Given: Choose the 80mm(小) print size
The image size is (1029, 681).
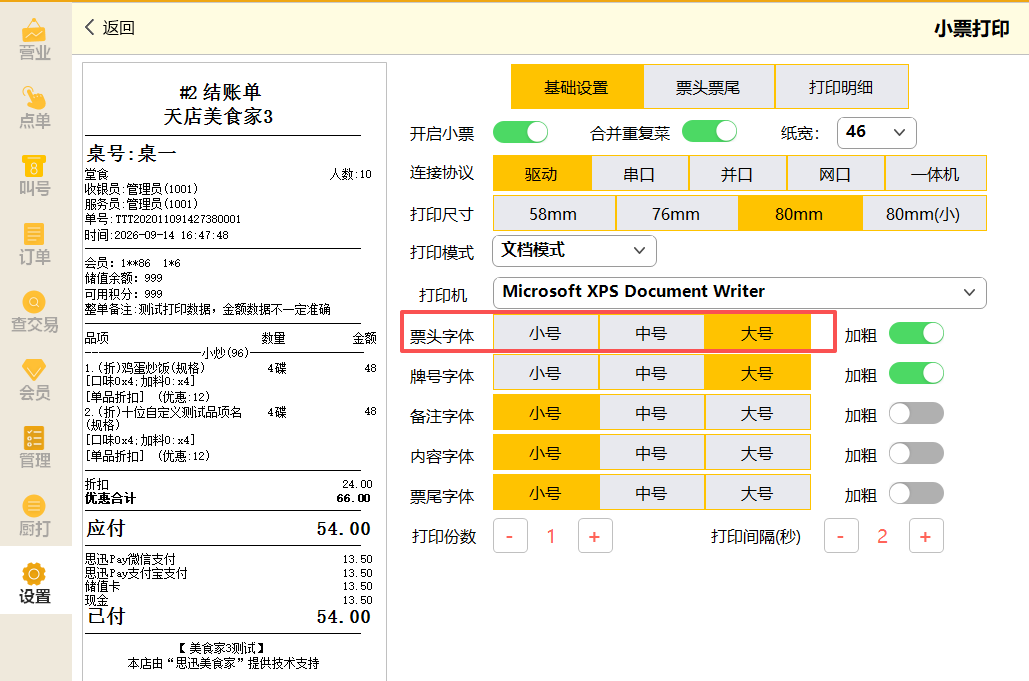Looking at the screenshot, I should pos(923,215).
